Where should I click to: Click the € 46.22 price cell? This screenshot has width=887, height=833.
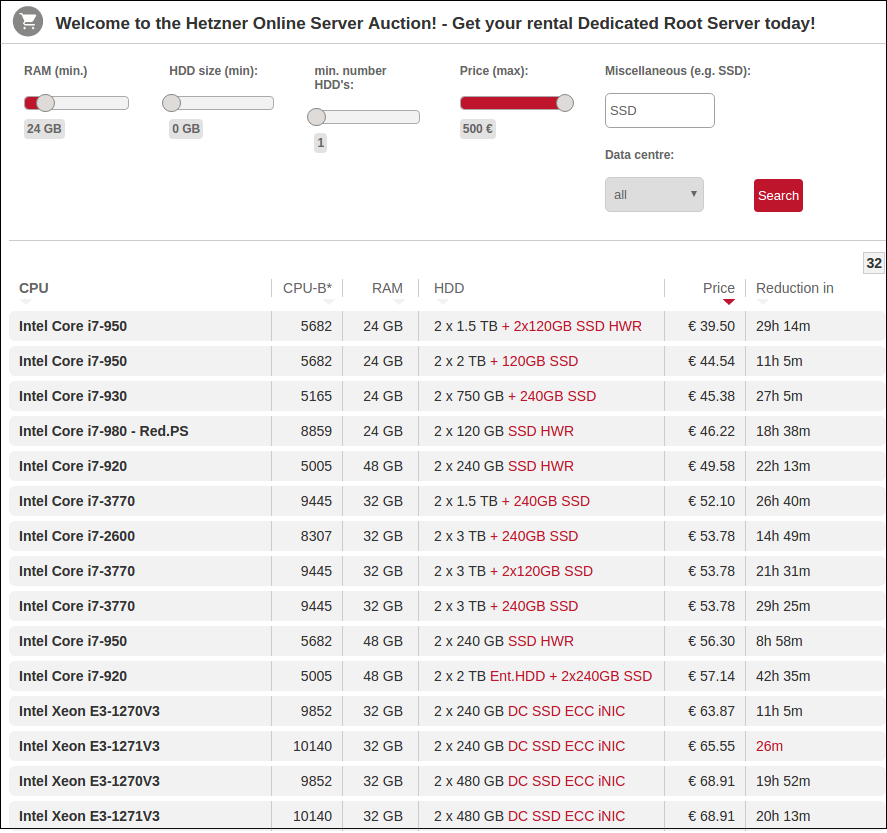[x=711, y=431]
